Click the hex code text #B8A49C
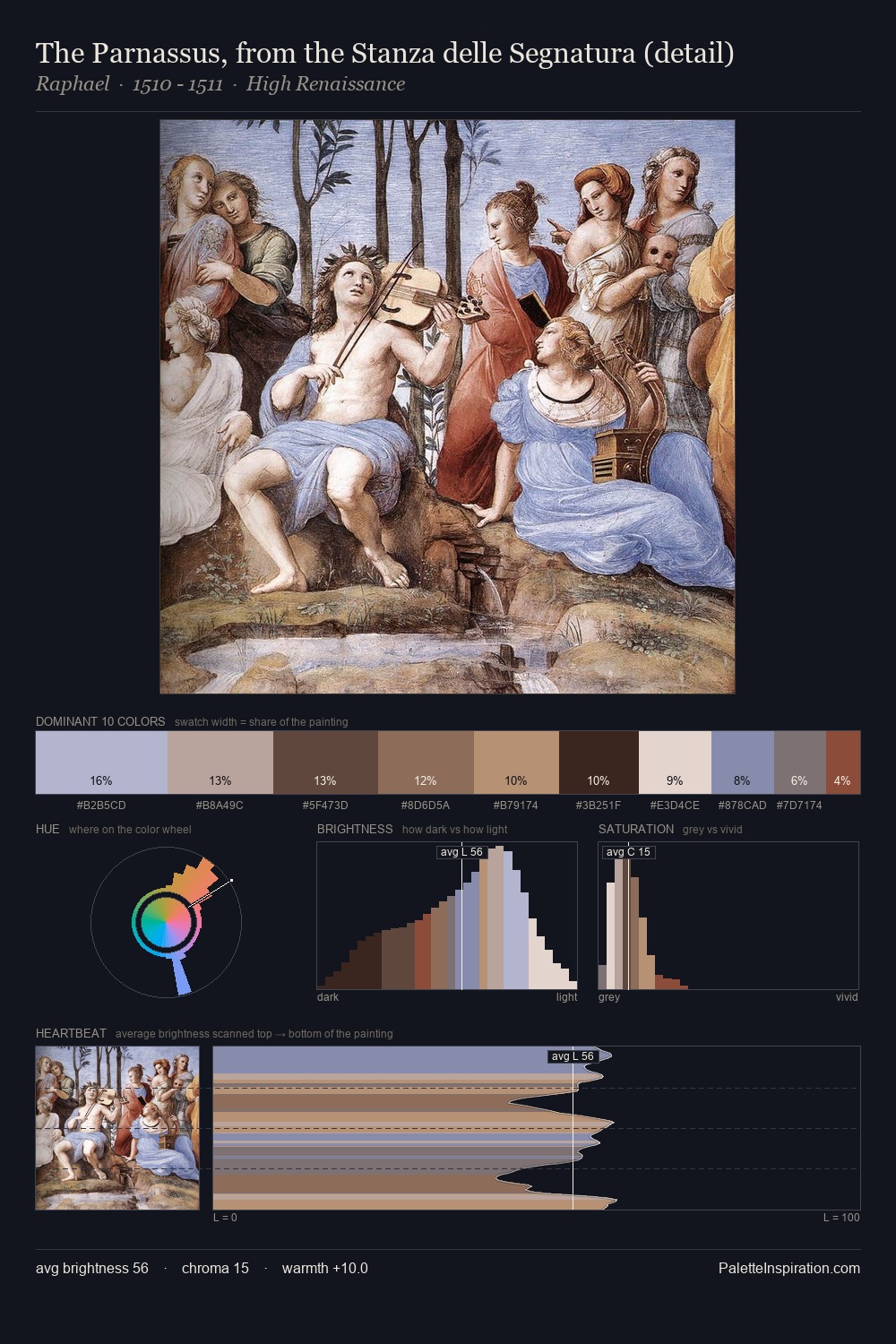The width and height of the screenshot is (896, 1344). coord(220,806)
